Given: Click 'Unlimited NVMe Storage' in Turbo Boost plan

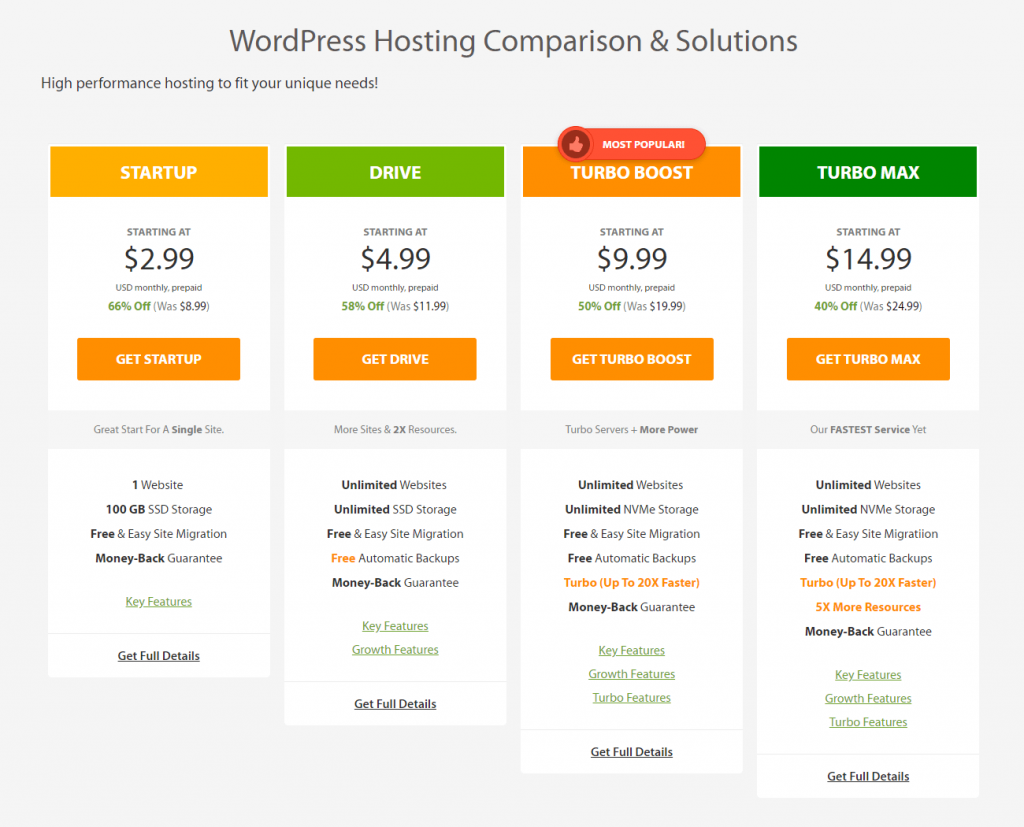Looking at the screenshot, I should coord(632,509).
